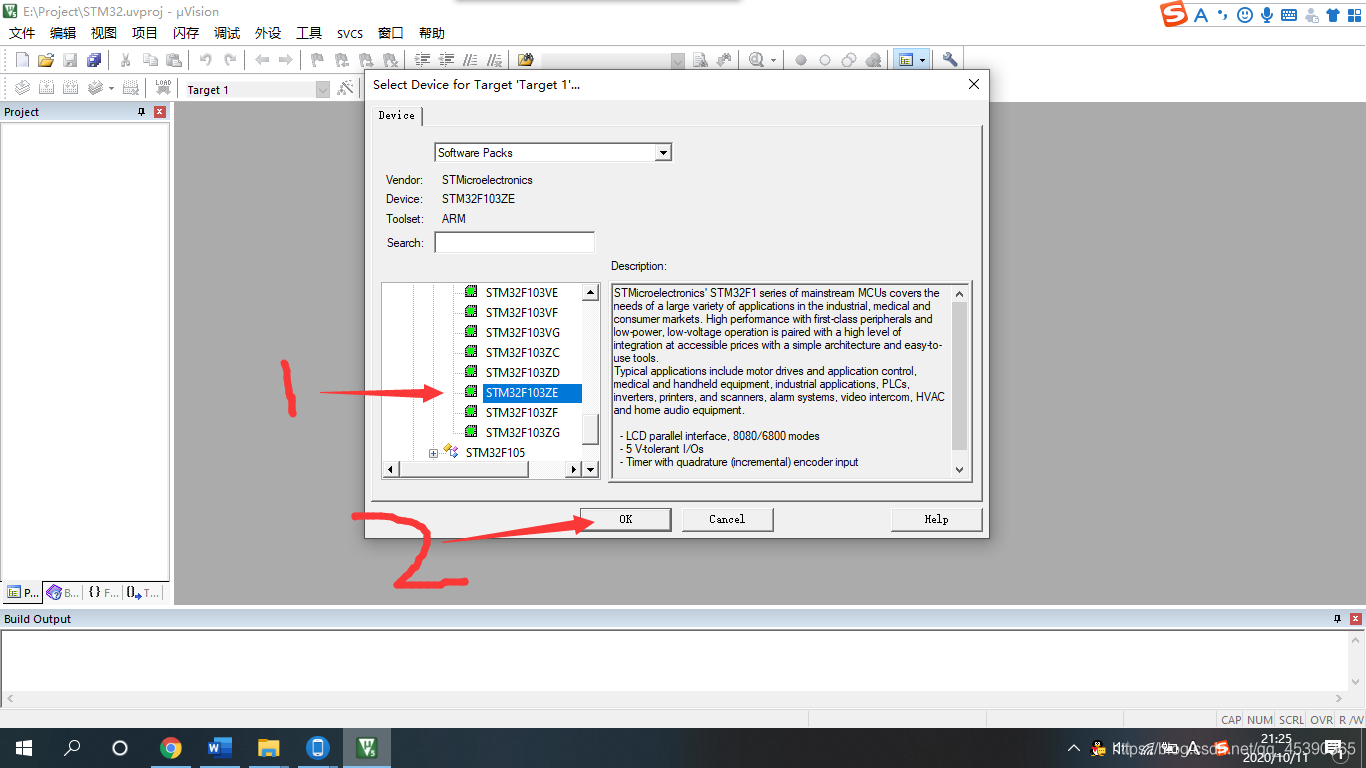Open the Target 1 dropdown
The image size is (1366, 768).
(x=322, y=89)
